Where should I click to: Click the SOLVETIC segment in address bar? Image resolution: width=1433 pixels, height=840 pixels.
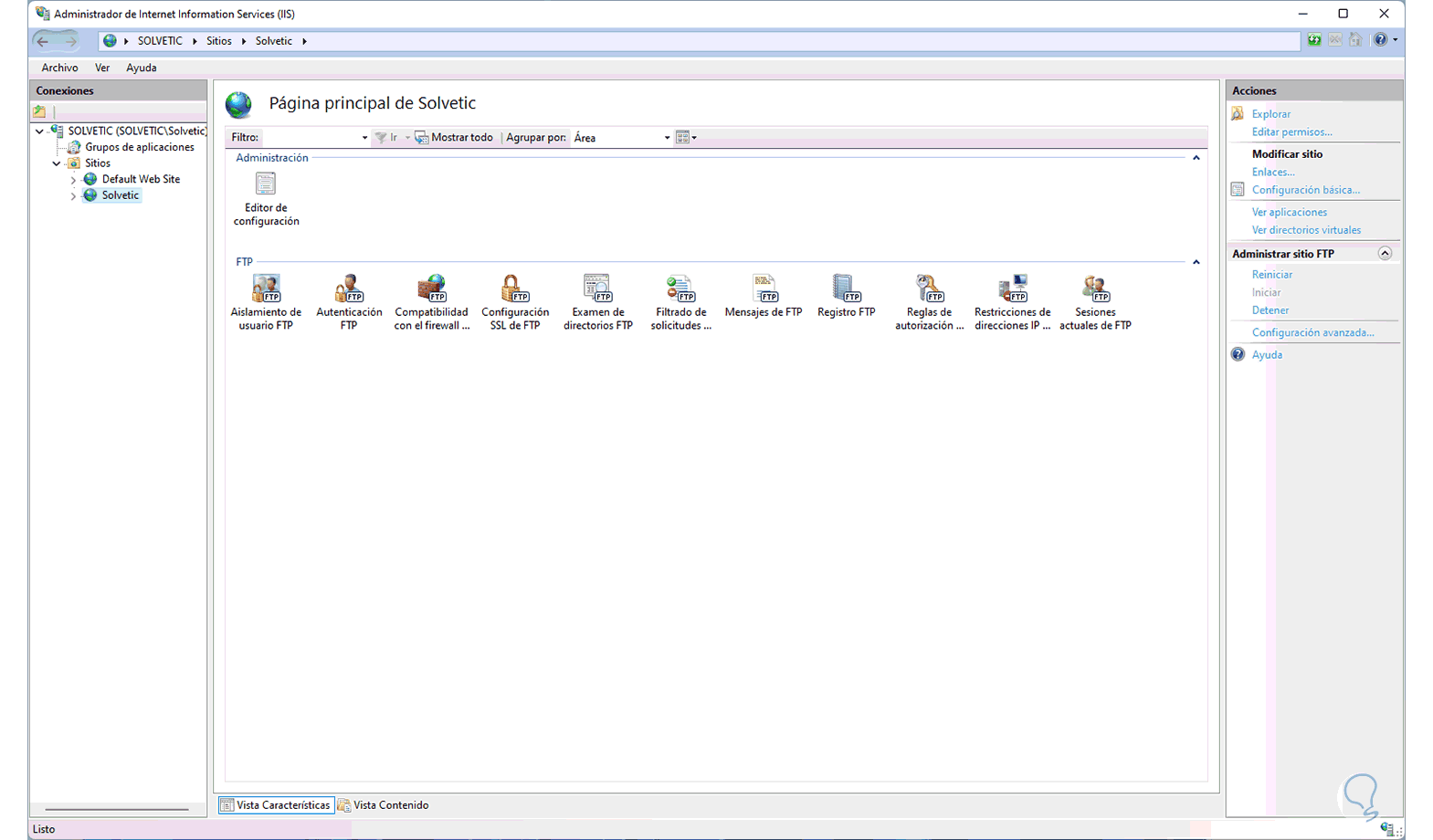point(160,41)
